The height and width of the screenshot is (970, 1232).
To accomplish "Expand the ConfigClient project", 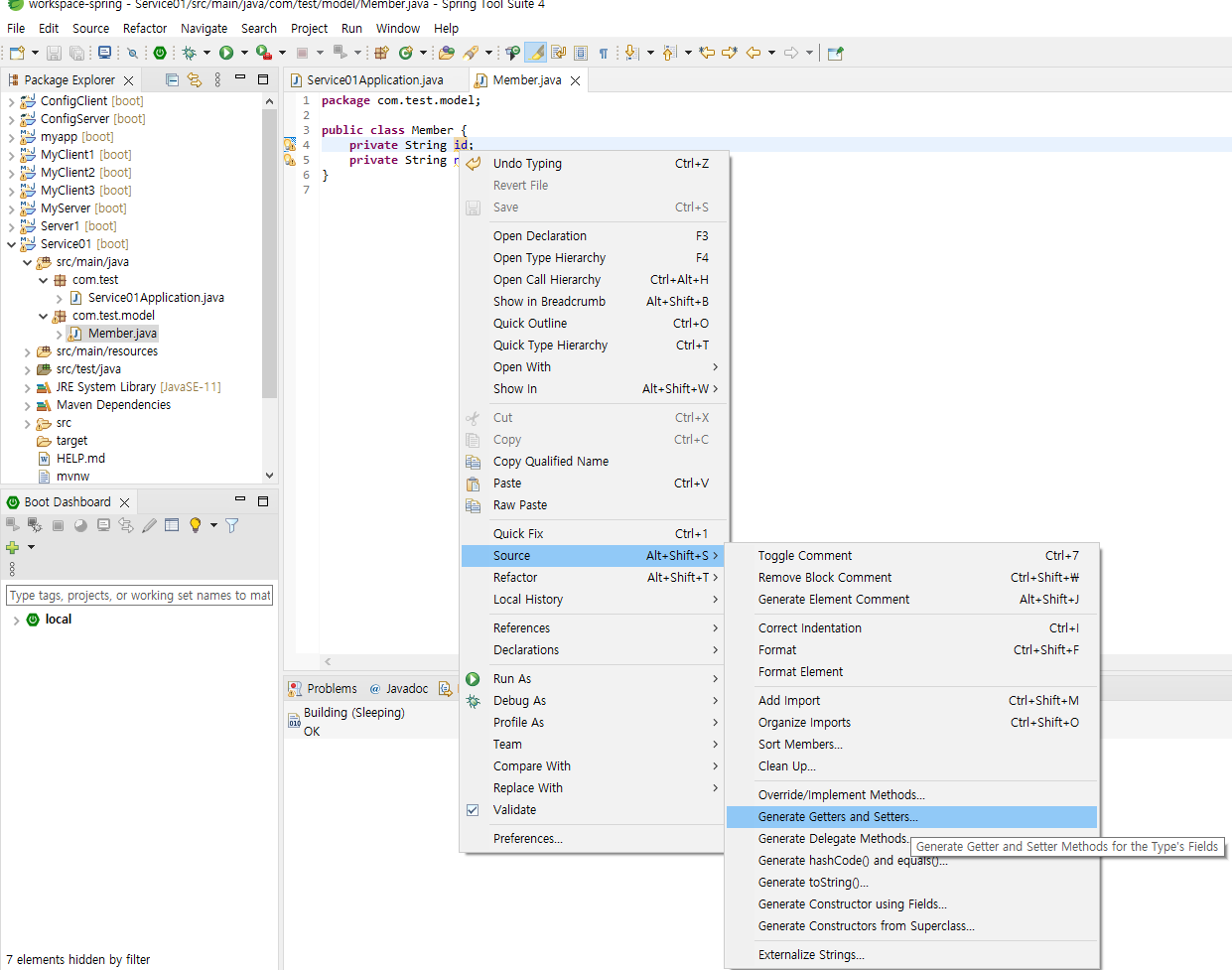I will tap(11, 101).
